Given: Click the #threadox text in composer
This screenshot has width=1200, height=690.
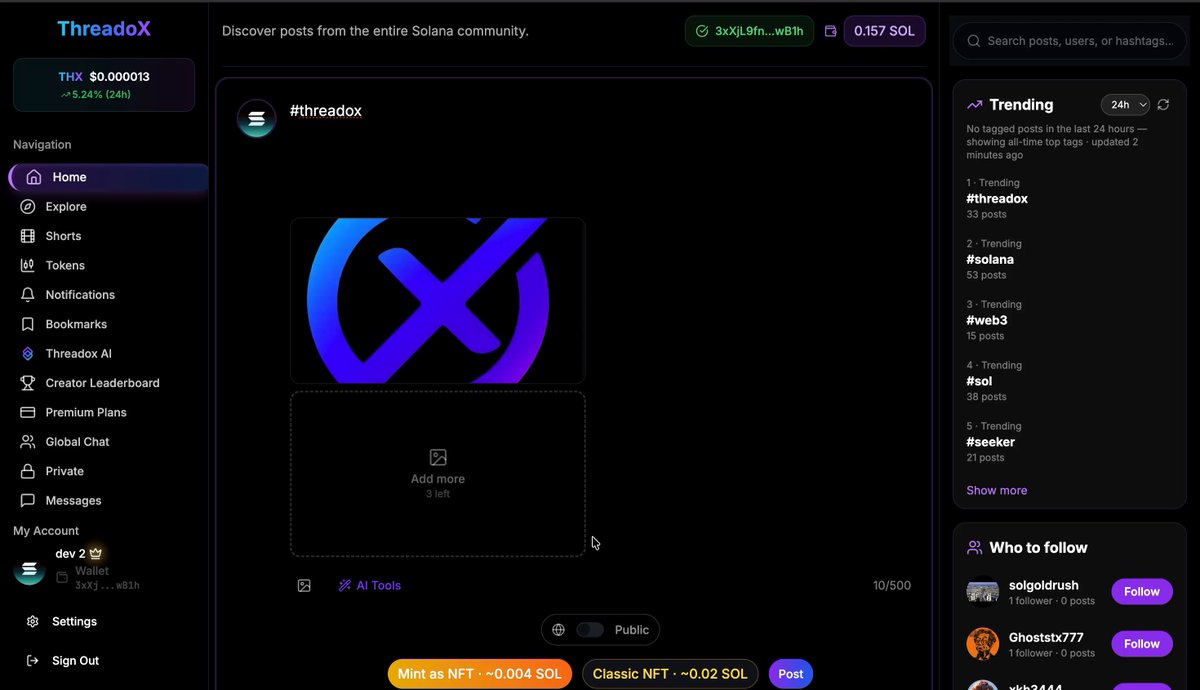Looking at the screenshot, I should coord(326,111).
